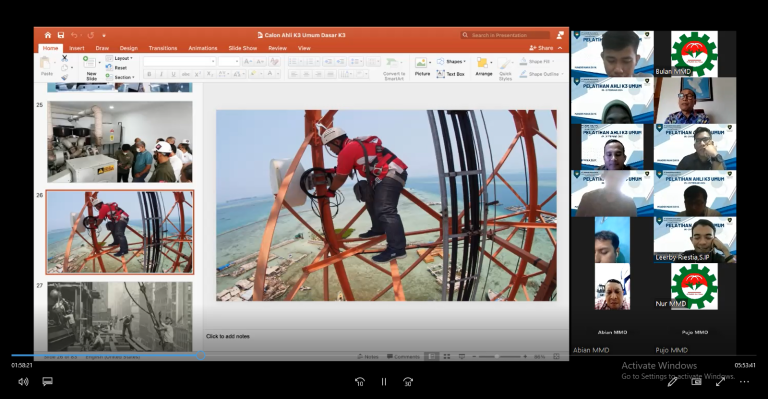Open the Animations ribbon tab
Viewport: 768px width, 399px height.
click(x=203, y=48)
